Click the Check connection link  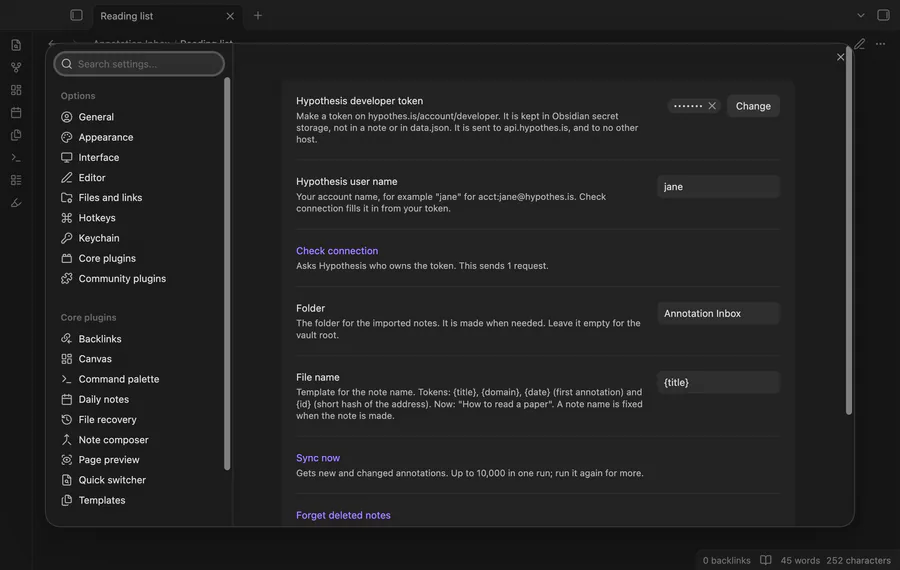337,251
